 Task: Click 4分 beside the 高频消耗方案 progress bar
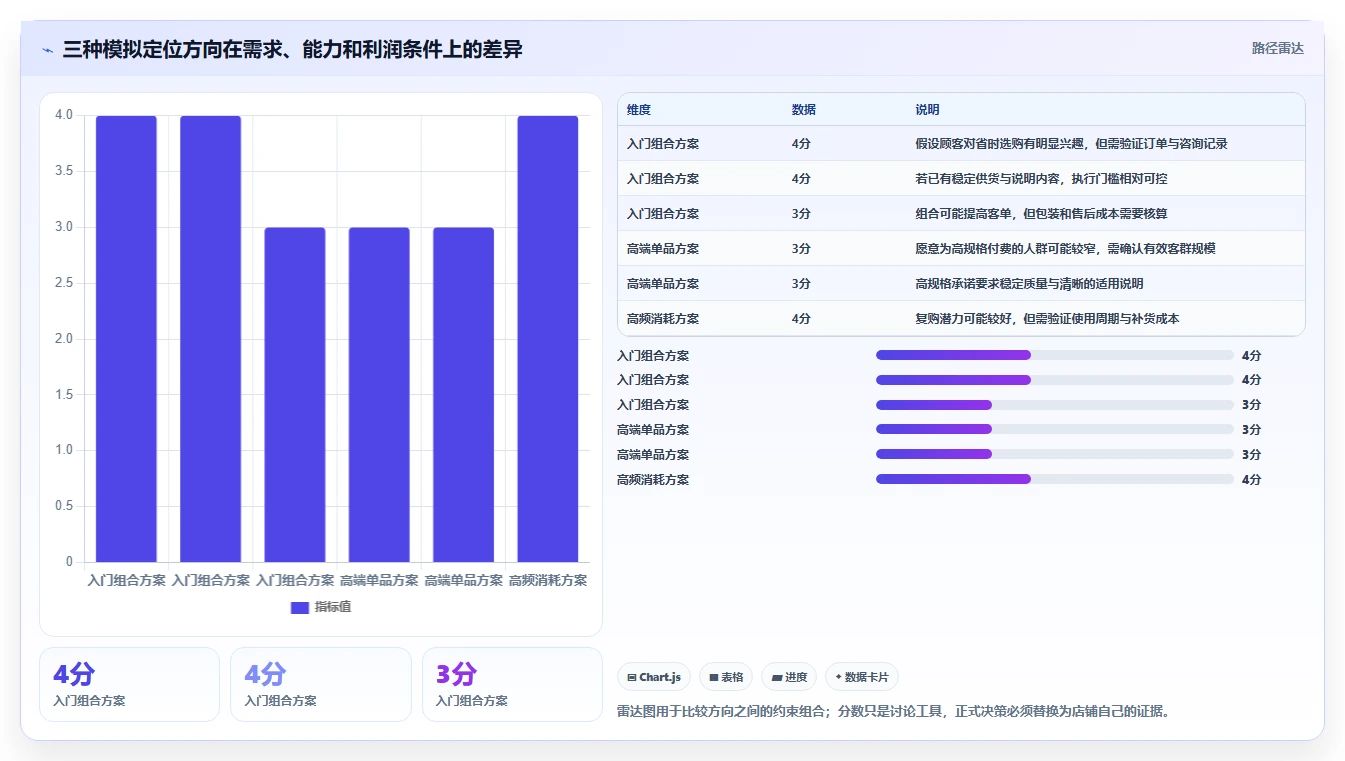click(x=1251, y=480)
